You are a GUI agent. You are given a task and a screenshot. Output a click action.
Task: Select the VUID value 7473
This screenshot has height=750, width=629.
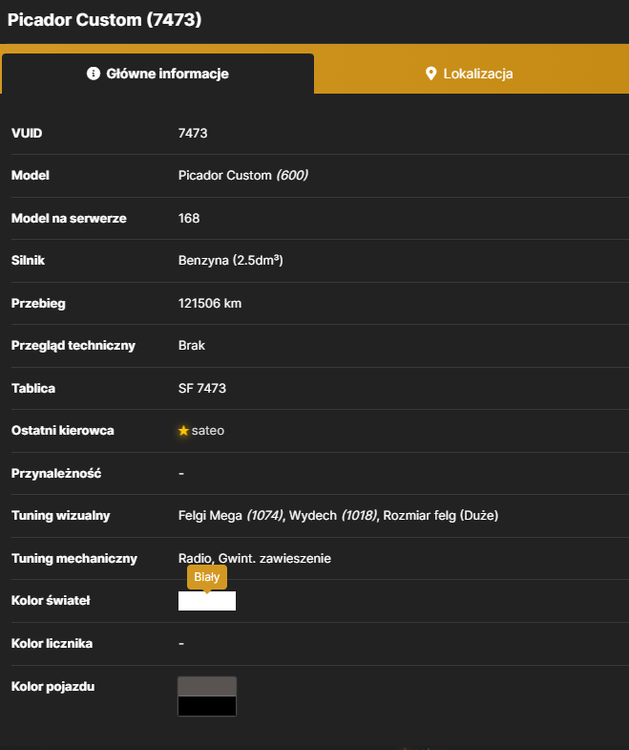click(x=193, y=133)
